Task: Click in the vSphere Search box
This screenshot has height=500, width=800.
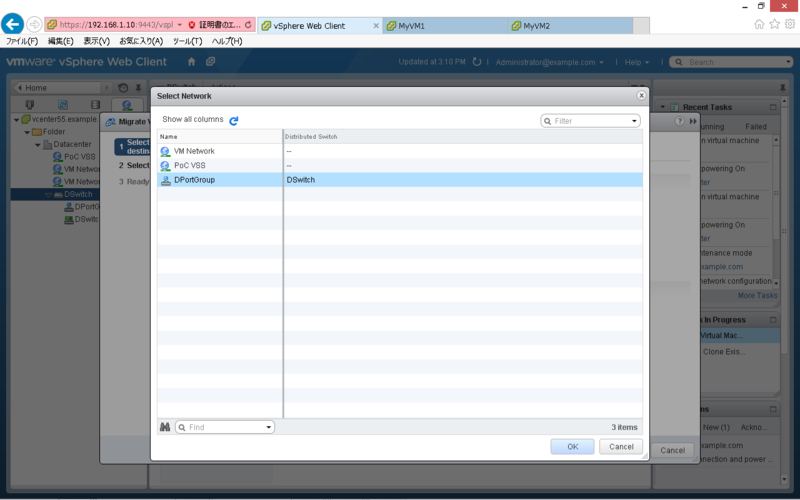Action: (x=731, y=62)
